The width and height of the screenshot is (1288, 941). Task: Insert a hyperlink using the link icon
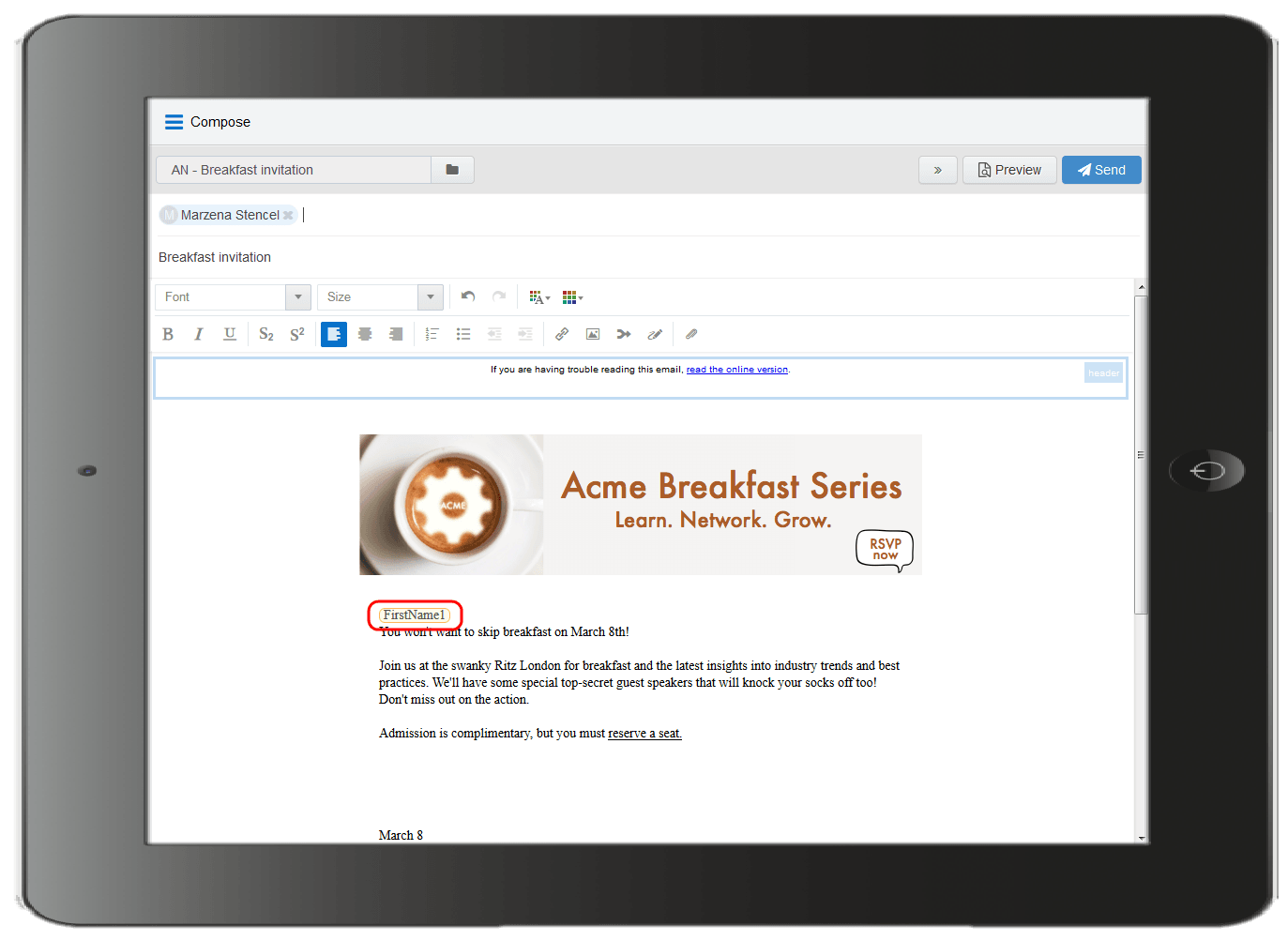[x=561, y=334]
